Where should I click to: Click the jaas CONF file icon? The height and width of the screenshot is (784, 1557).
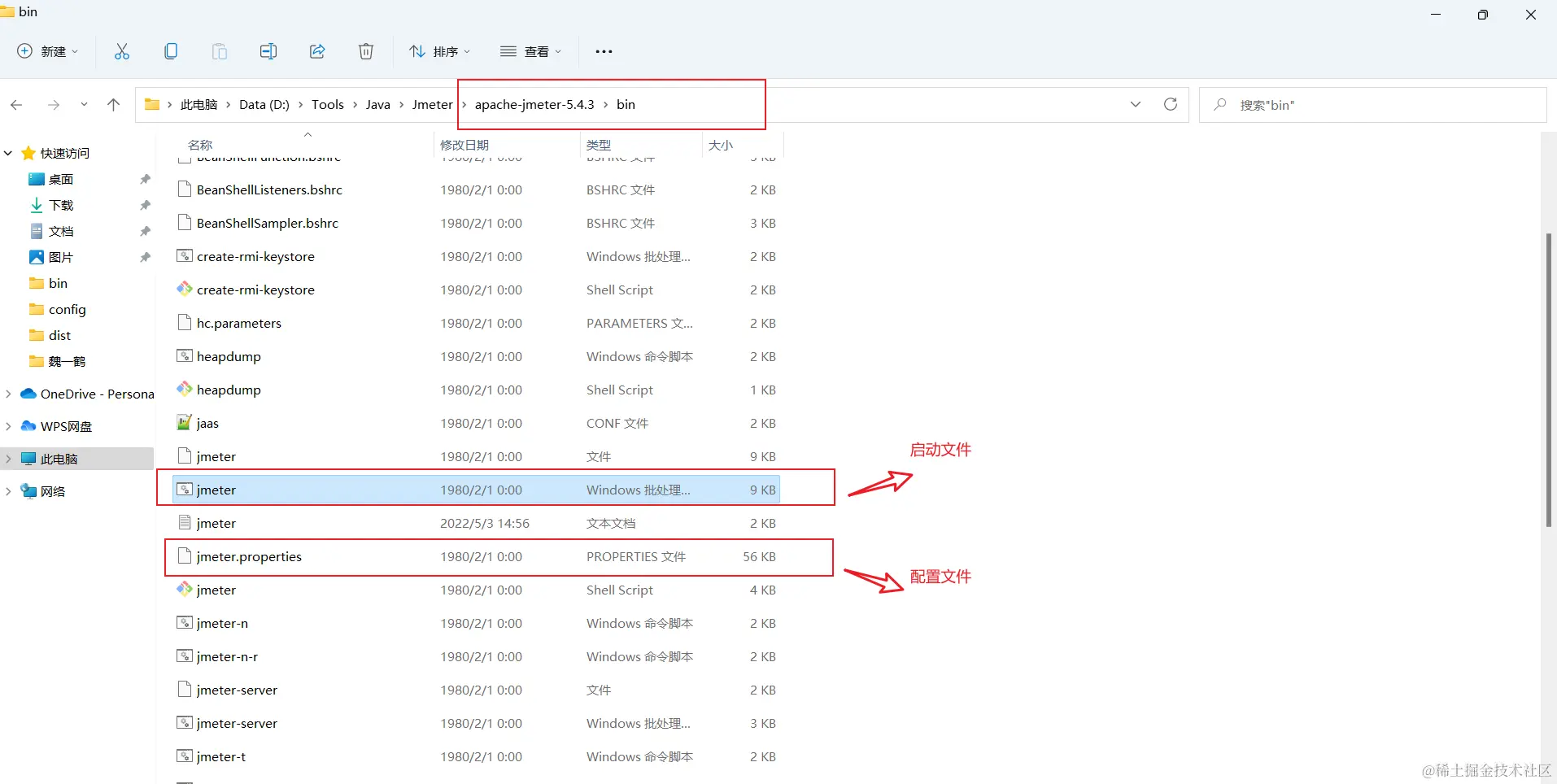[185, 422]
